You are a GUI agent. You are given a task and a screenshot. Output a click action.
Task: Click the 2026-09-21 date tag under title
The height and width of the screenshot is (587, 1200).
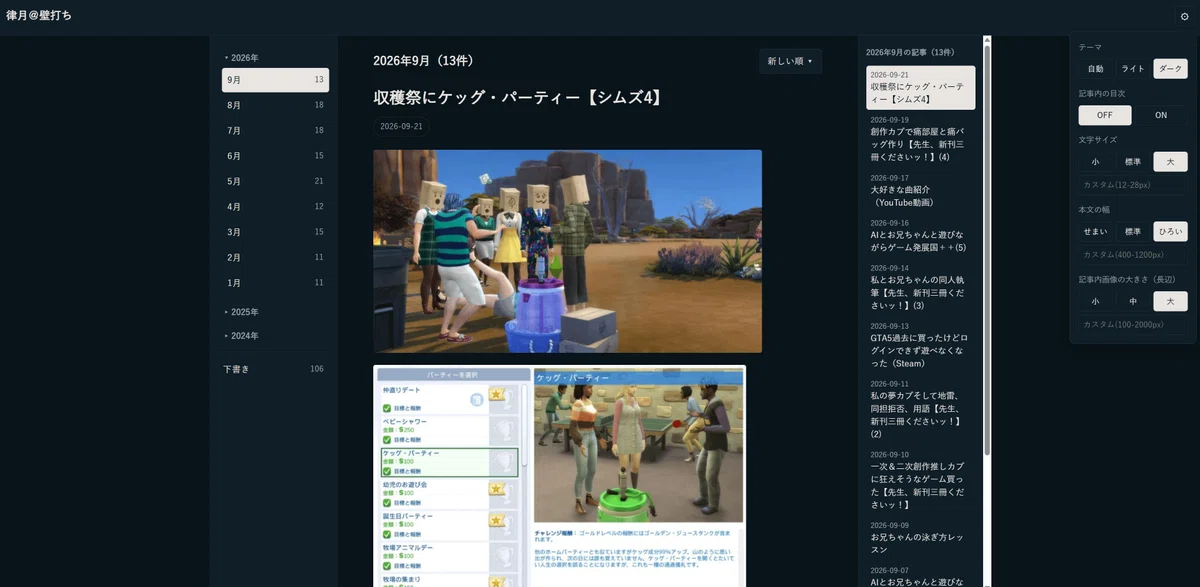click(400, 127)
